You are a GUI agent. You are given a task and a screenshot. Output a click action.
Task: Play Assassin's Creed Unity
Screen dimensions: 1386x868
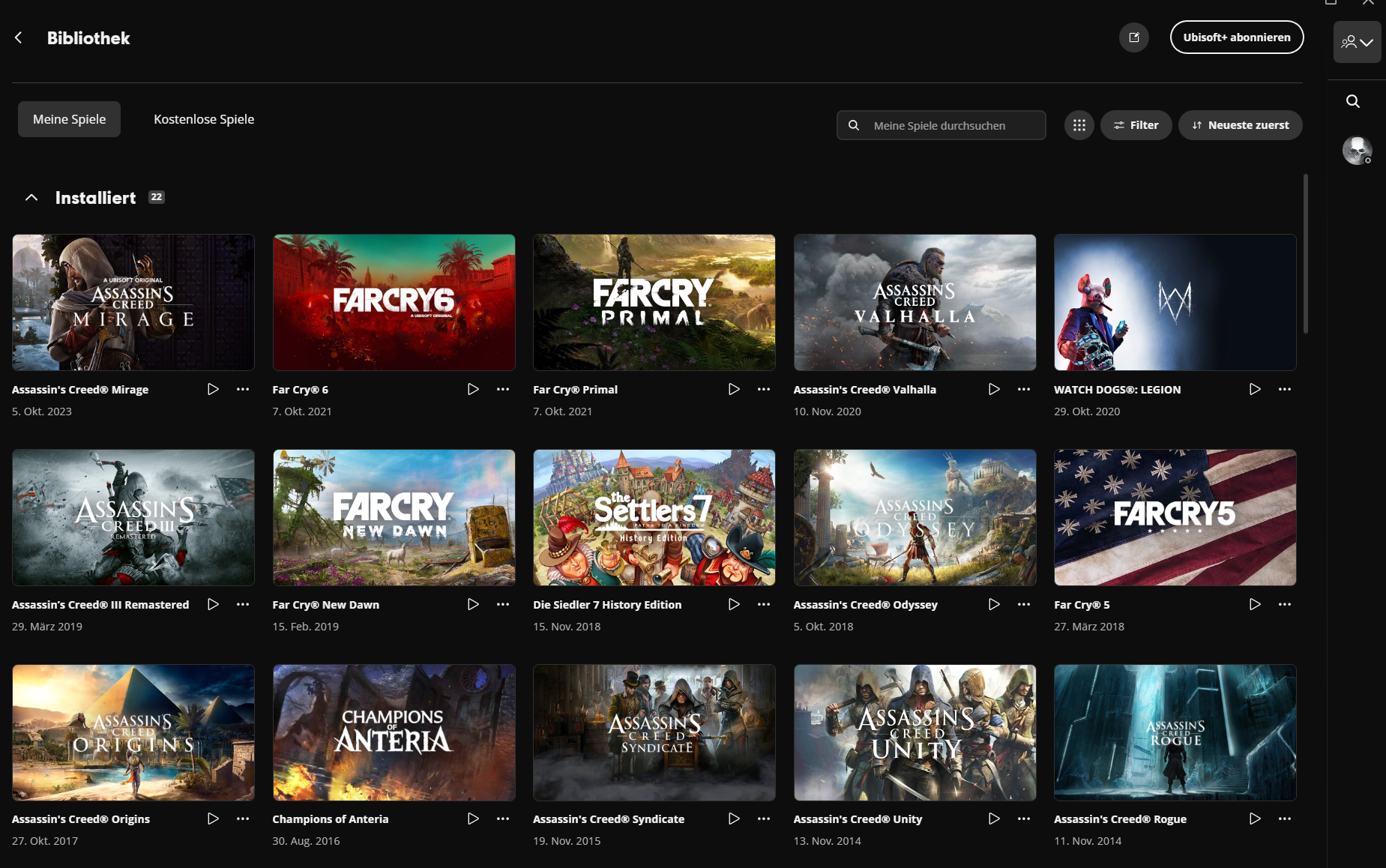[994, 819]
